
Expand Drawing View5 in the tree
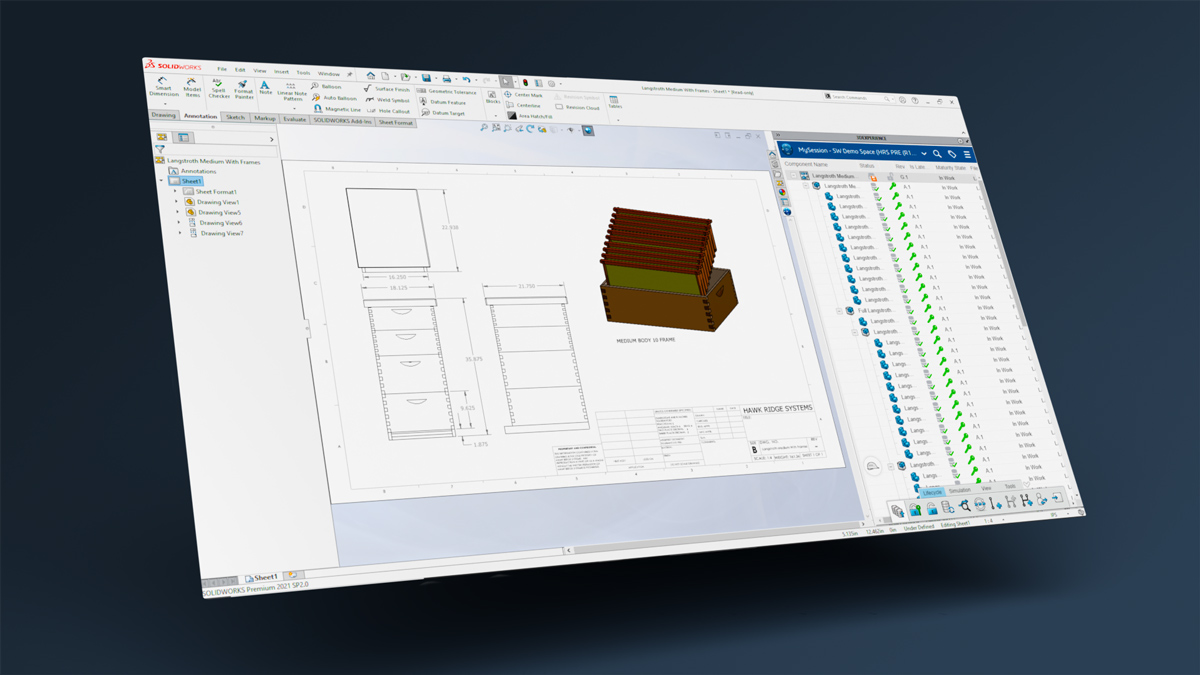tap(178, 212)
